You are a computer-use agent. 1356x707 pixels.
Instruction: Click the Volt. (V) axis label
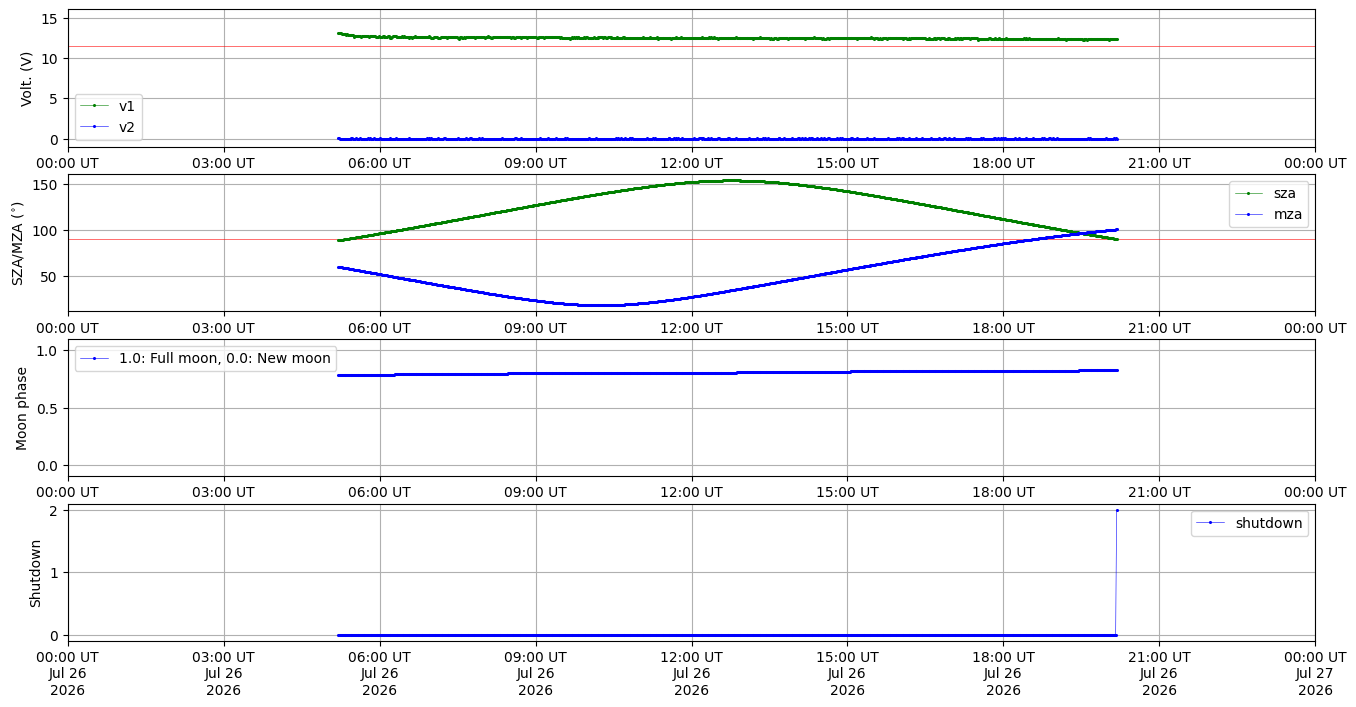[x=27, y=79]
